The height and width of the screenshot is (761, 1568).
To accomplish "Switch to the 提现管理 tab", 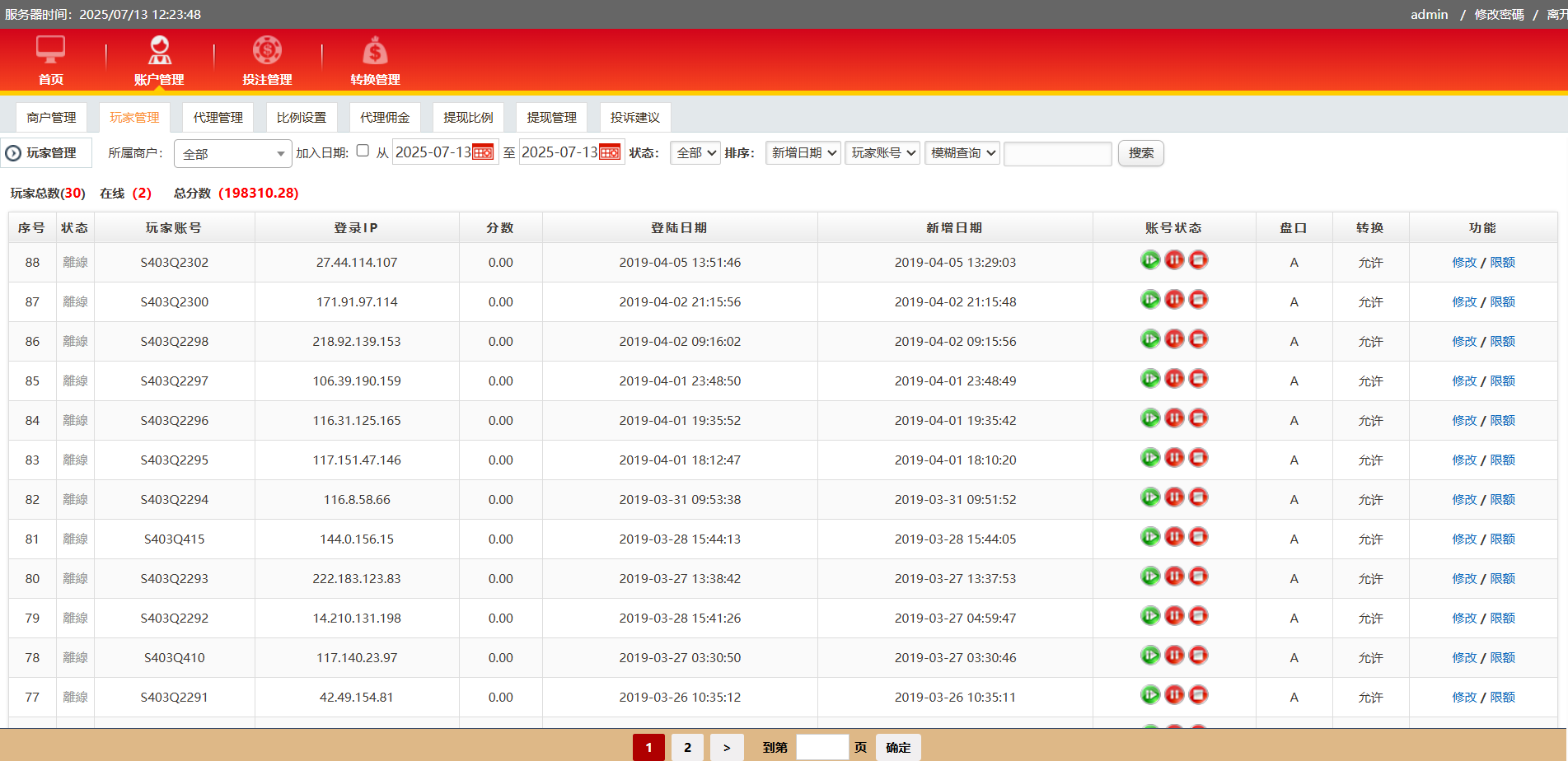I will click(551, 118).
